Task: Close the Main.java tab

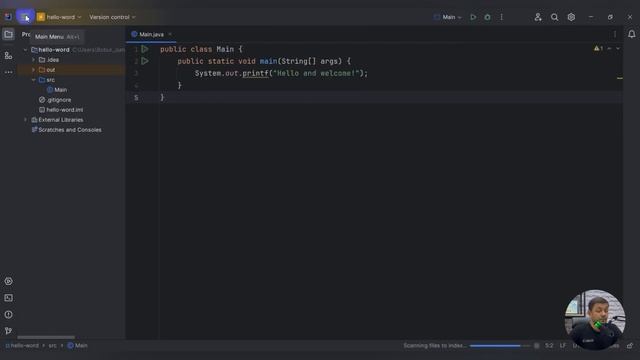Action: point(170,34)
